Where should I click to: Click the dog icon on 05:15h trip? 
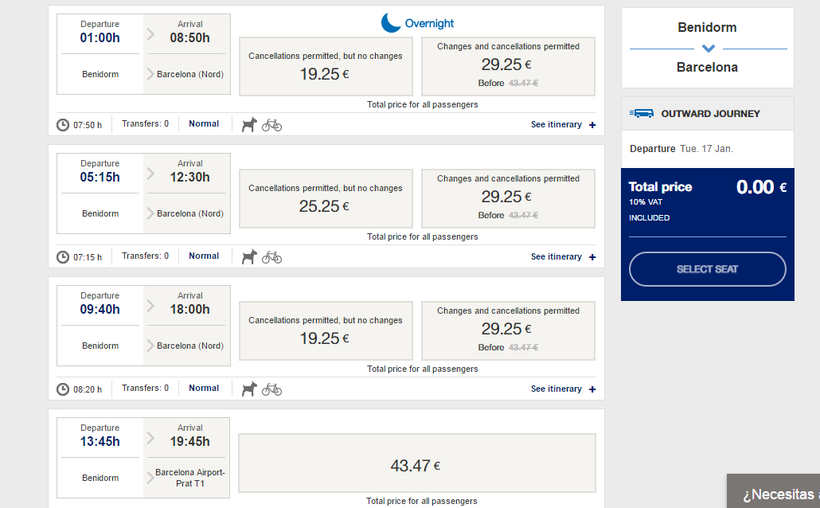point(249,257)
